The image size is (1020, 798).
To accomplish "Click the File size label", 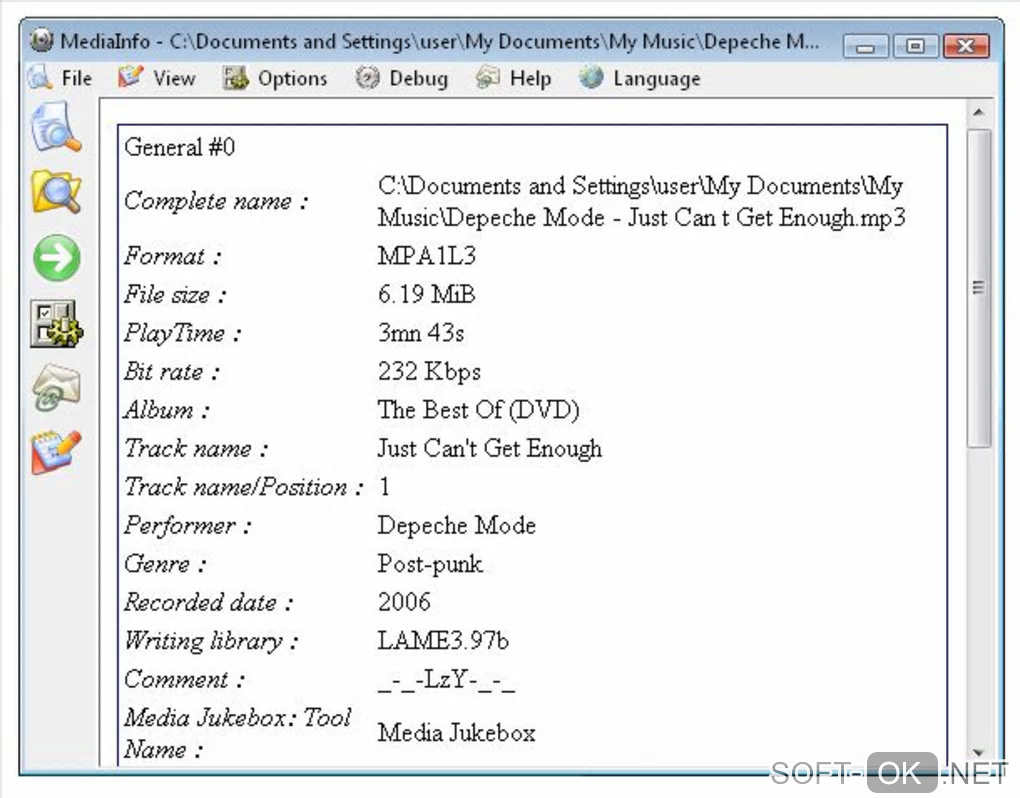I will (174, 295).
